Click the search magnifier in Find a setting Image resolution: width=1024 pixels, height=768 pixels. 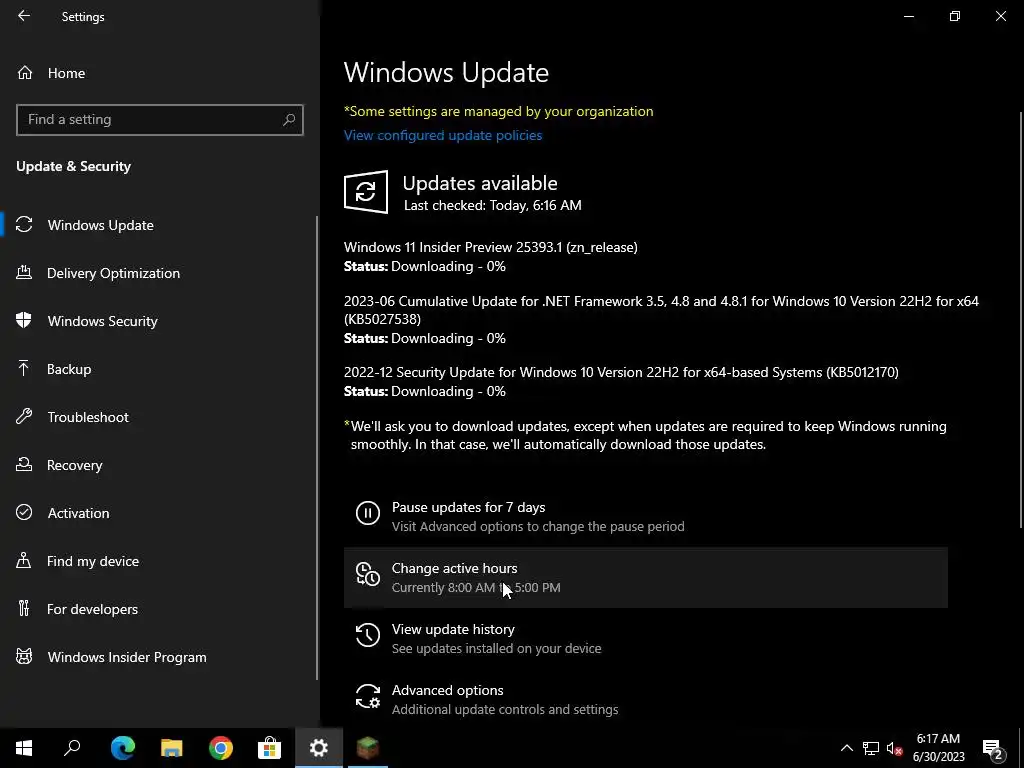point(289,120)
